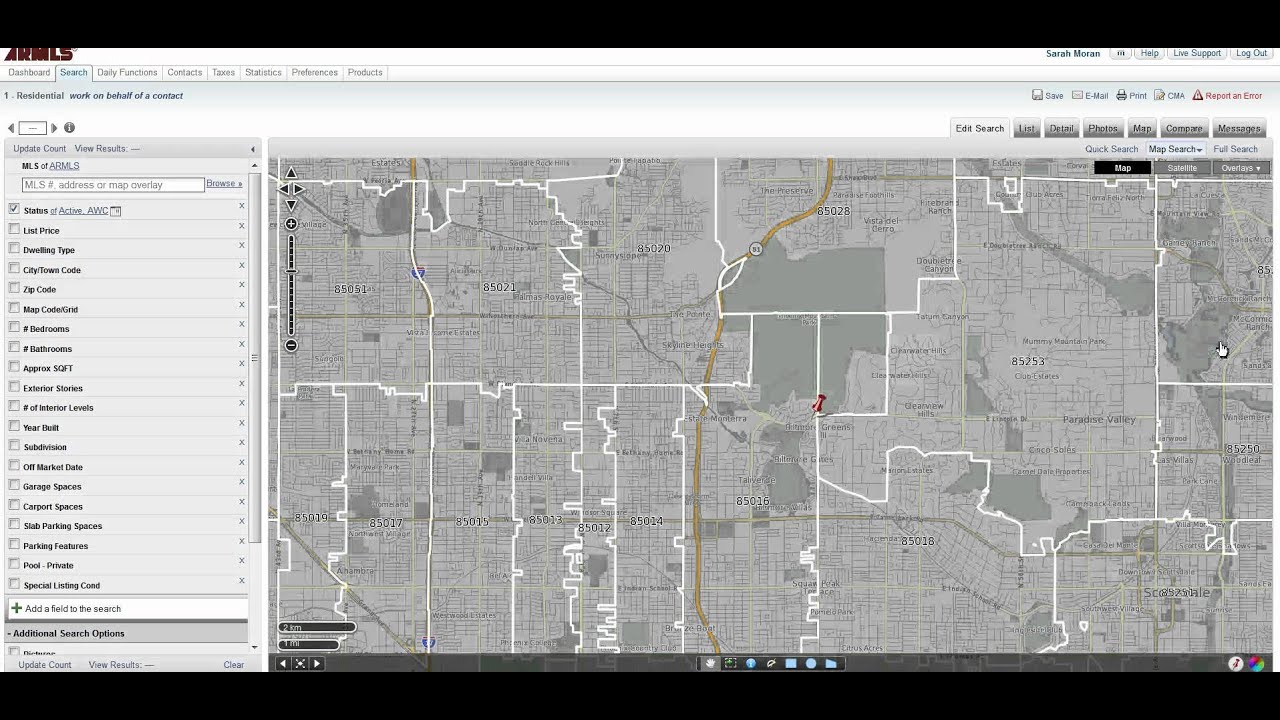Viewport: 1280px width, 720px height.
Task: Check the Zip Code checkbox
Action: (14, 288)
